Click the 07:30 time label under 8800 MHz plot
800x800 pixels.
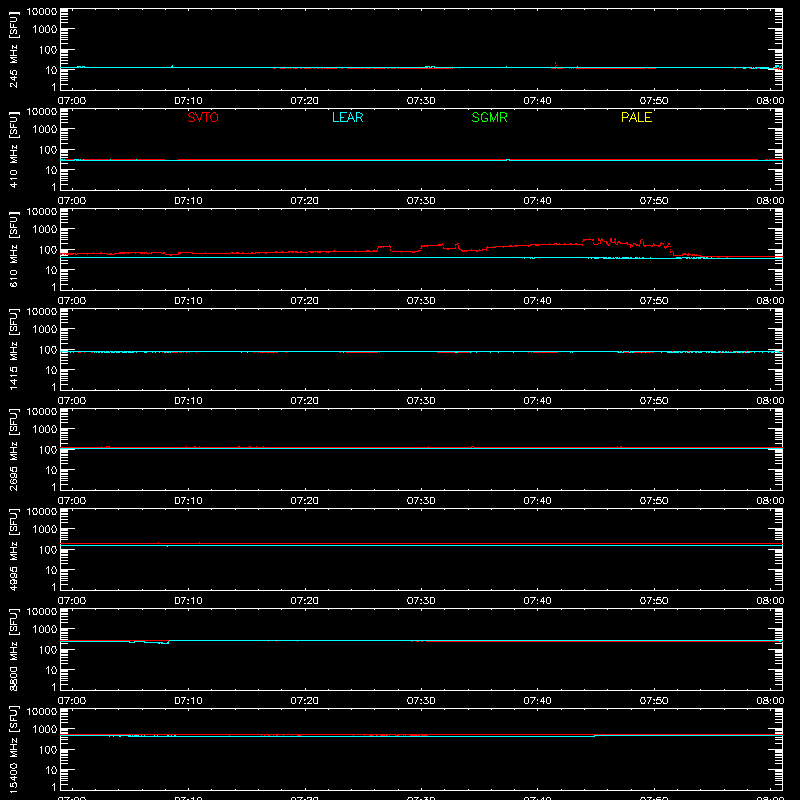[421, 701]
